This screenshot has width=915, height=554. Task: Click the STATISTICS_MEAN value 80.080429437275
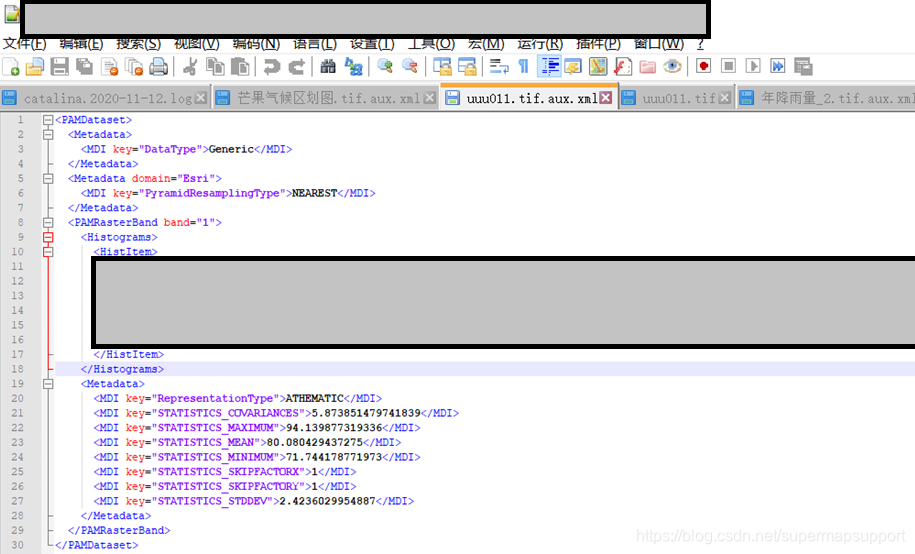[x=315, y=442]
